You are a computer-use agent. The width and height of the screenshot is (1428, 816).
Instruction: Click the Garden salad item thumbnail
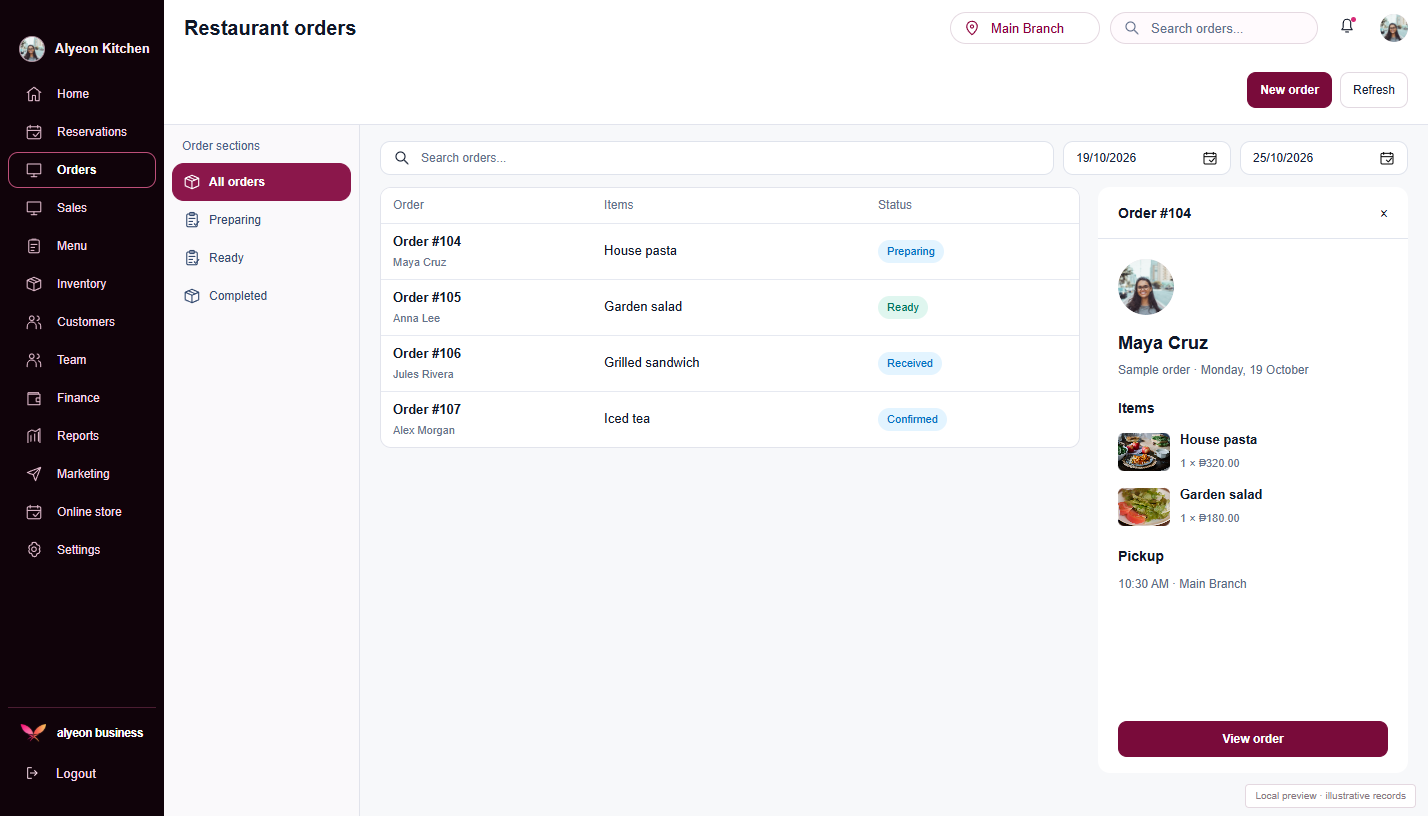click(x=1144, y=507)
